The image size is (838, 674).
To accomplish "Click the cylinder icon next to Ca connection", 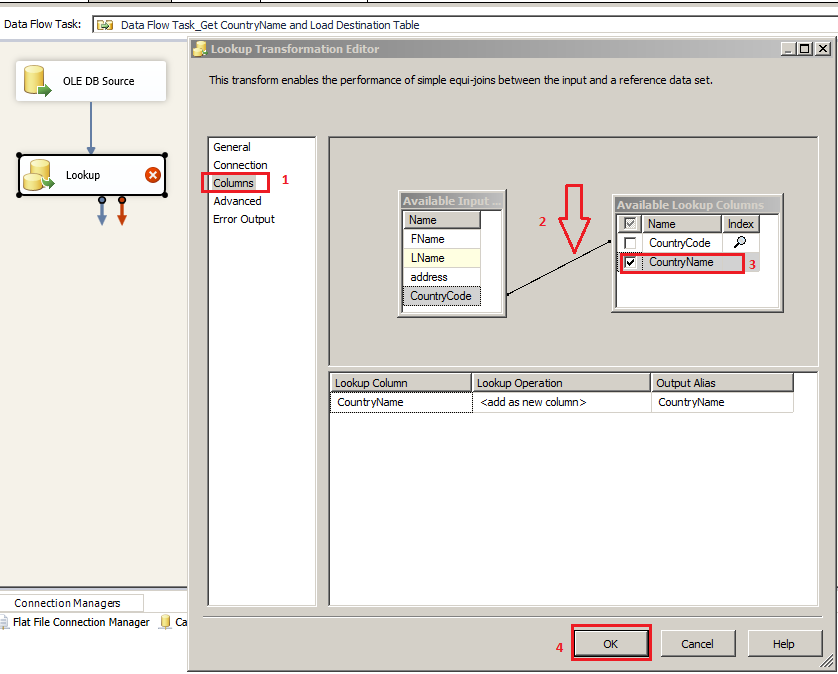I will click(x=165, y=622).
